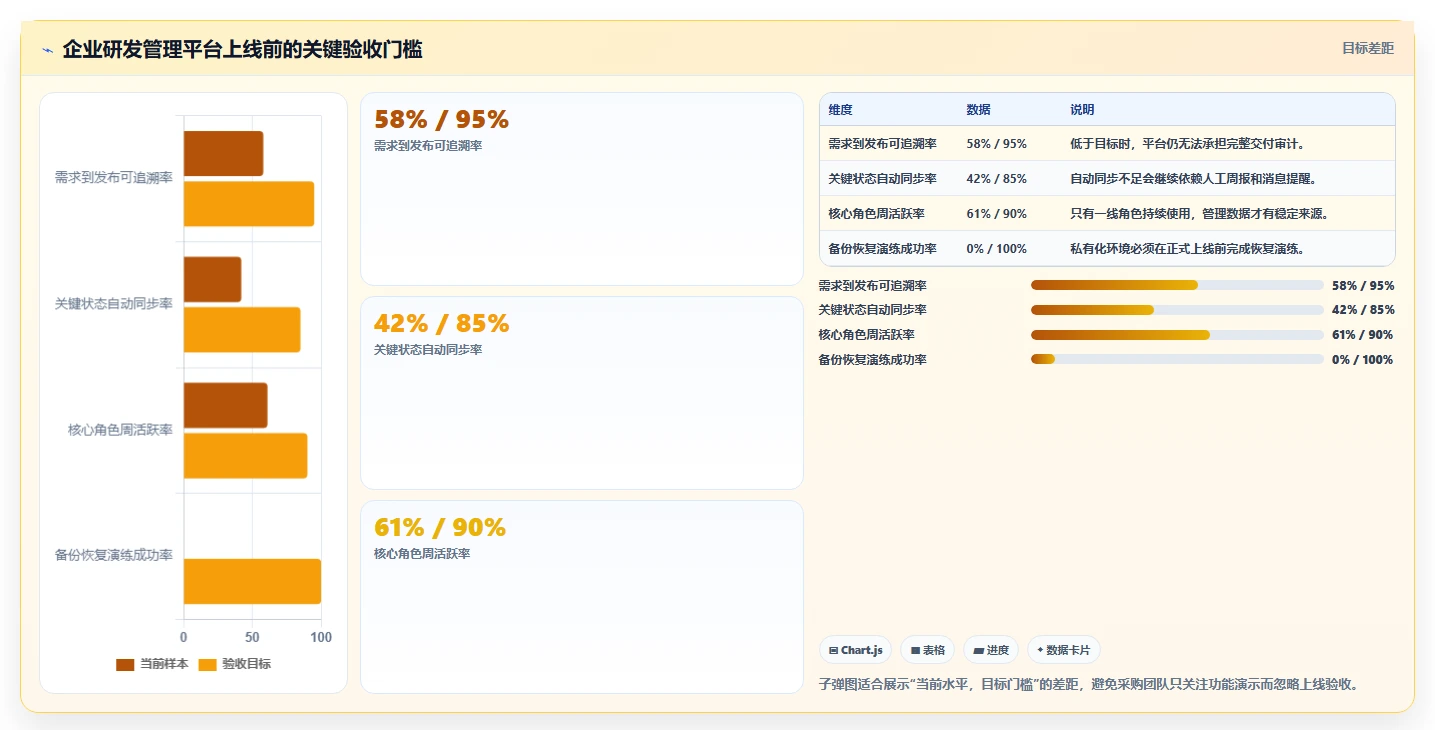Click the x-axis tick label 50
The image size is (1435, 730).
tap(252, 637)
